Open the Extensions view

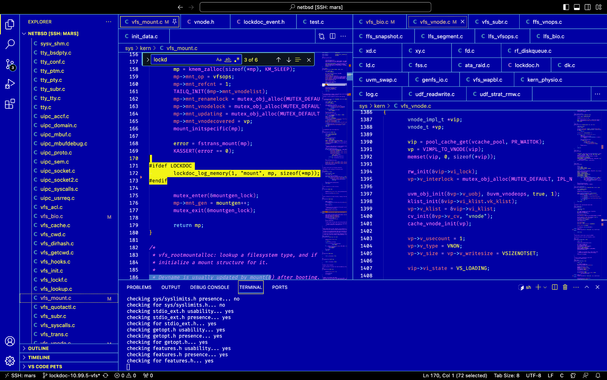click(10, 104)
